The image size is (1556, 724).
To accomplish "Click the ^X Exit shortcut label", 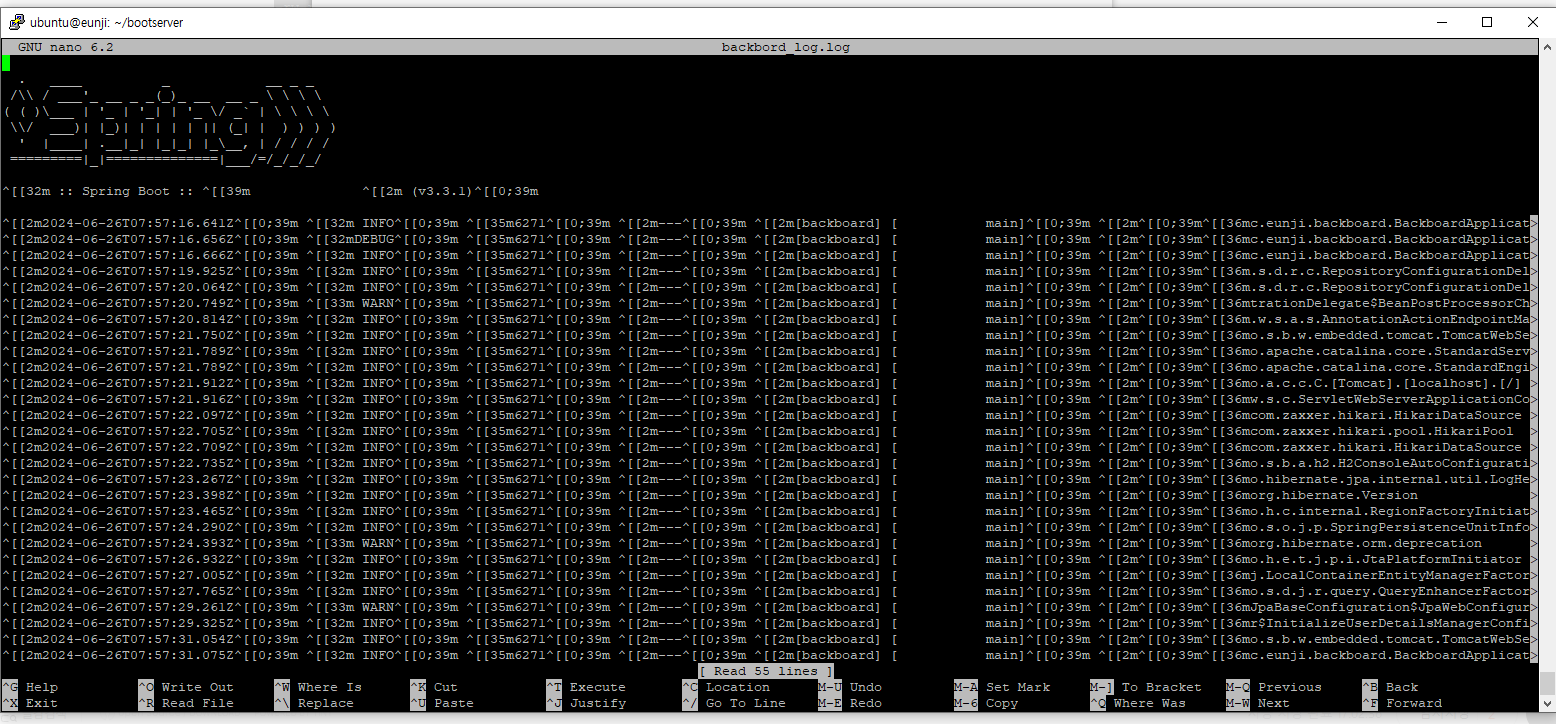I will 30,703.
